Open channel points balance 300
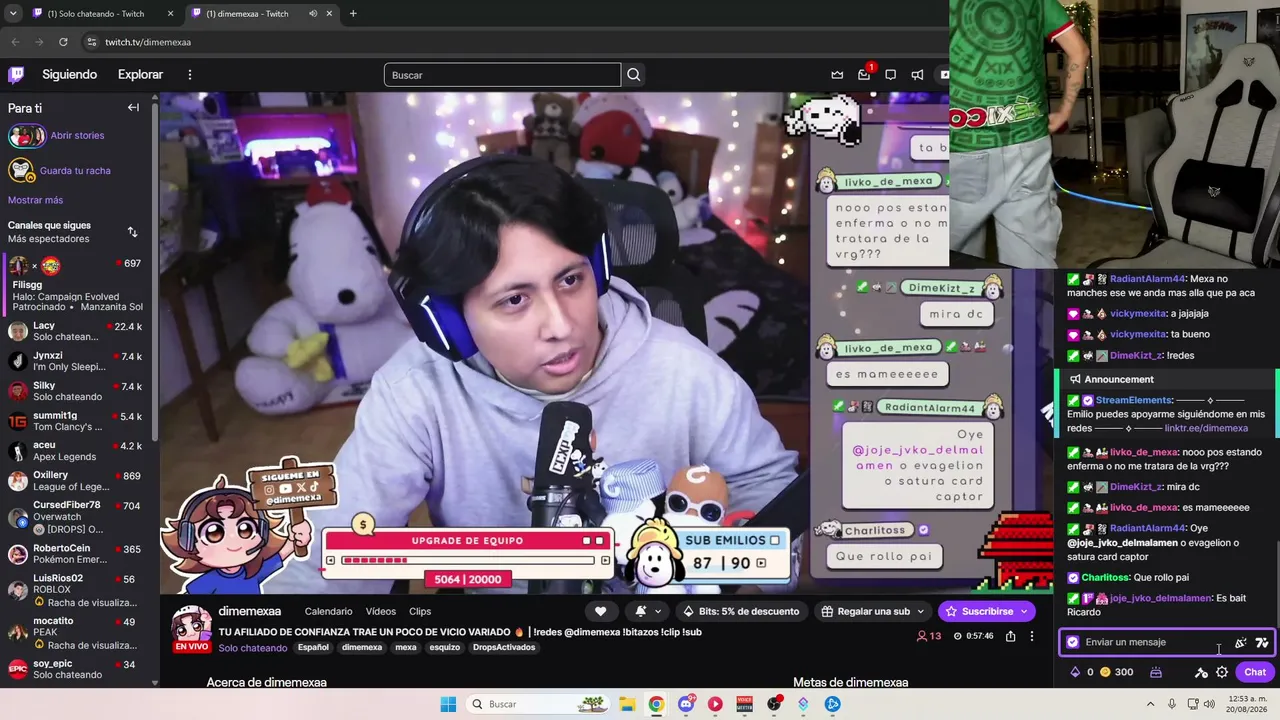Screen dimensions: 1280x720 pos(1116,672)
